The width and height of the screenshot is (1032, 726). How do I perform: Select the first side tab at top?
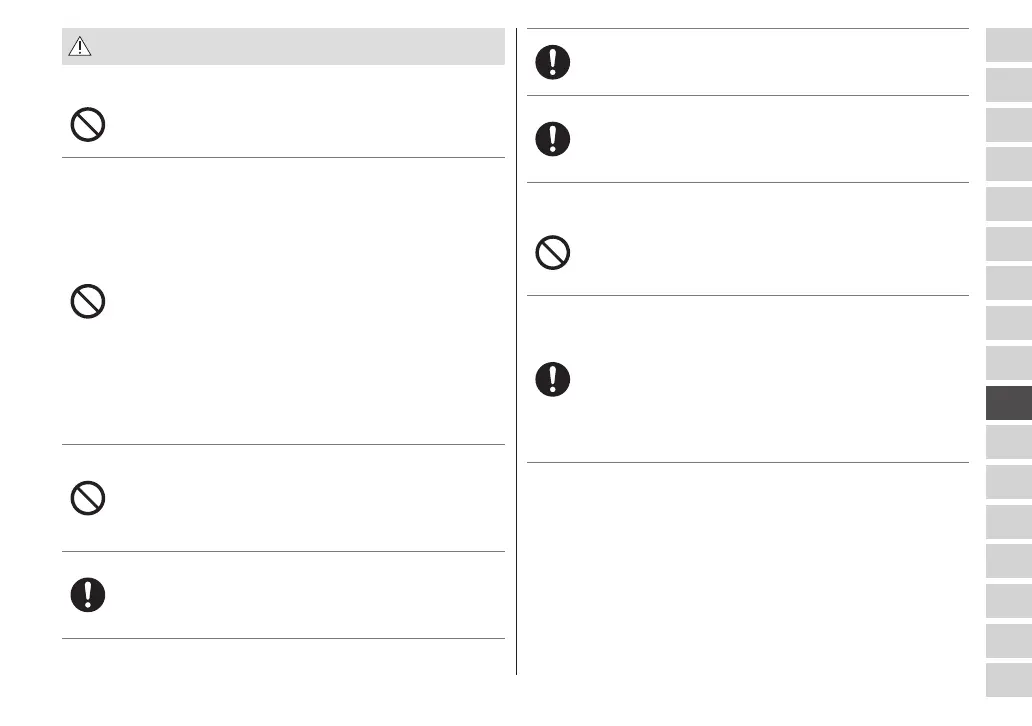(x=1008, y=45)
